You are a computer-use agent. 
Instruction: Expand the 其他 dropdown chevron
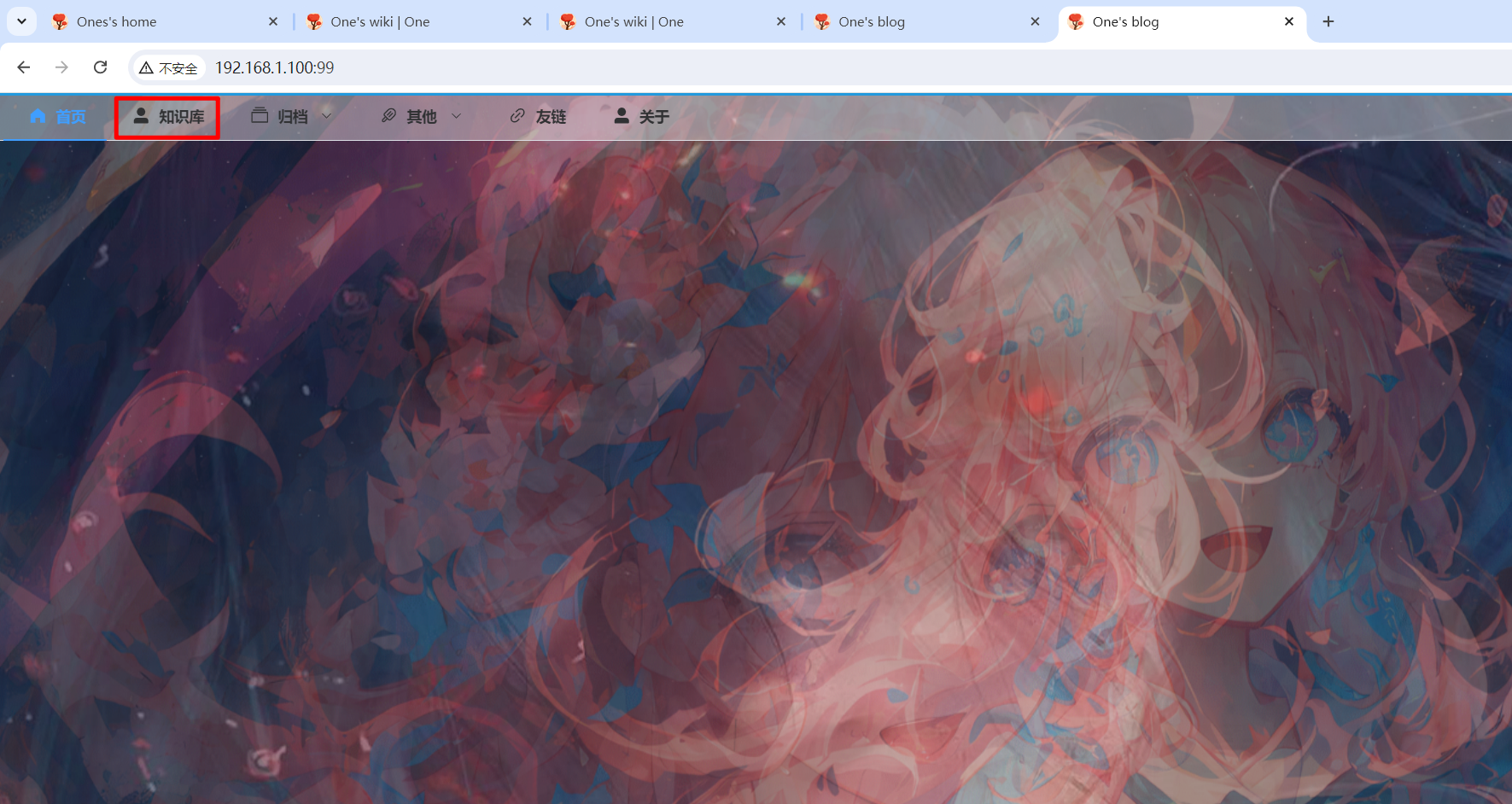[x=456, y=116]
